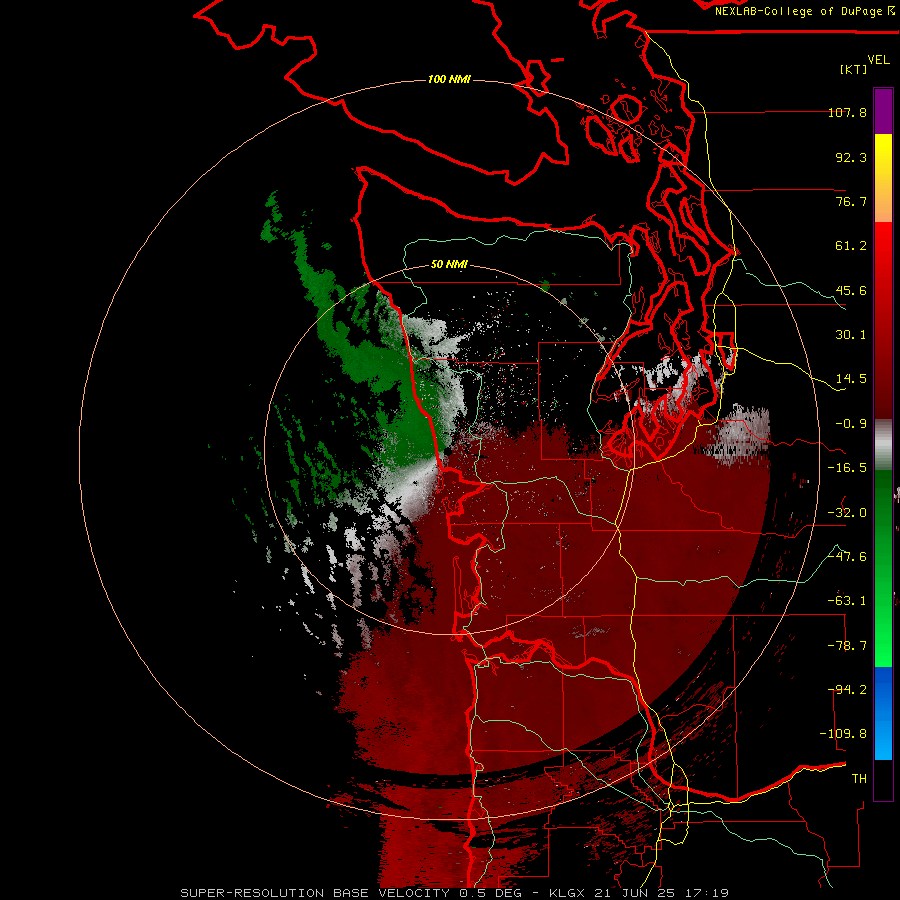Click the -94.2 velocity scale value
The height and width of the screenshot is (900, 900).
tap(847, 690)
